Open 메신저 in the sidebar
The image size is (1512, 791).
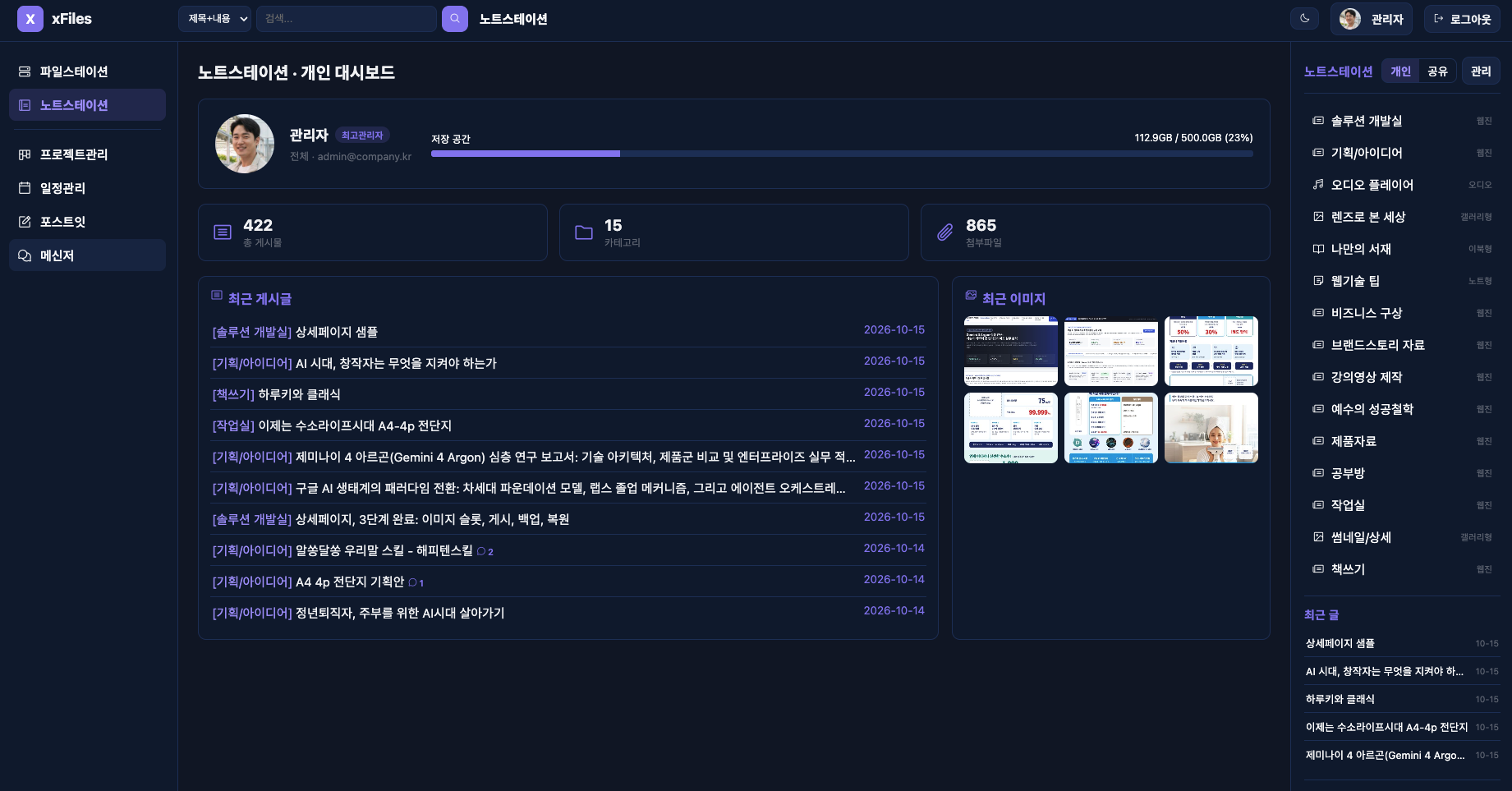point(87,255)
